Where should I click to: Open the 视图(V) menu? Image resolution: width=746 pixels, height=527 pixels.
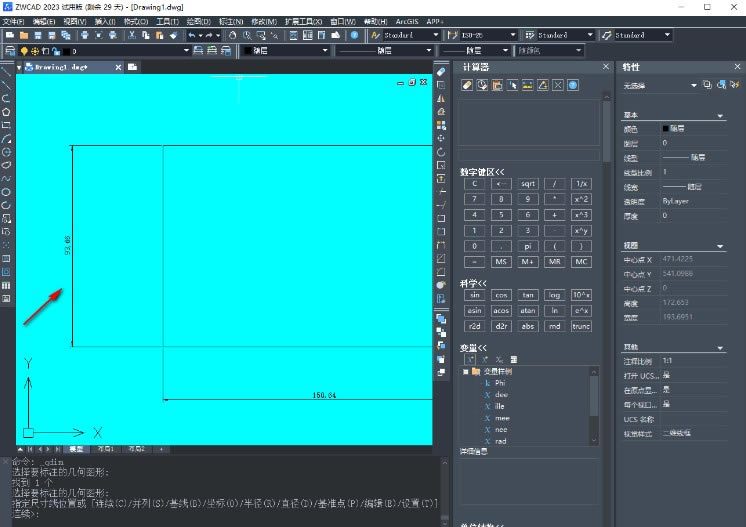75,21
